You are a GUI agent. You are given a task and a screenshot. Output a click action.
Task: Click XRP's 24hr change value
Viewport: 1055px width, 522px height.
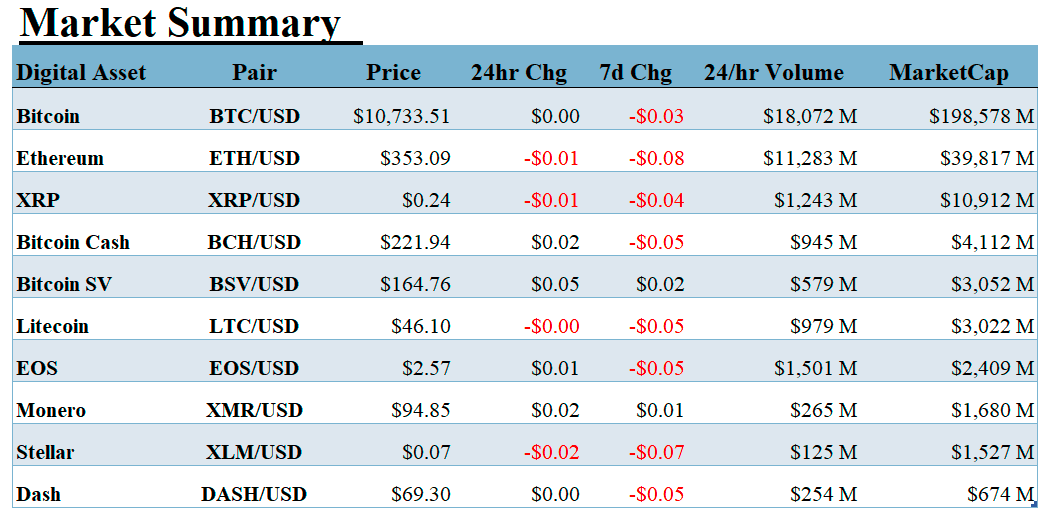click(552, 200)
